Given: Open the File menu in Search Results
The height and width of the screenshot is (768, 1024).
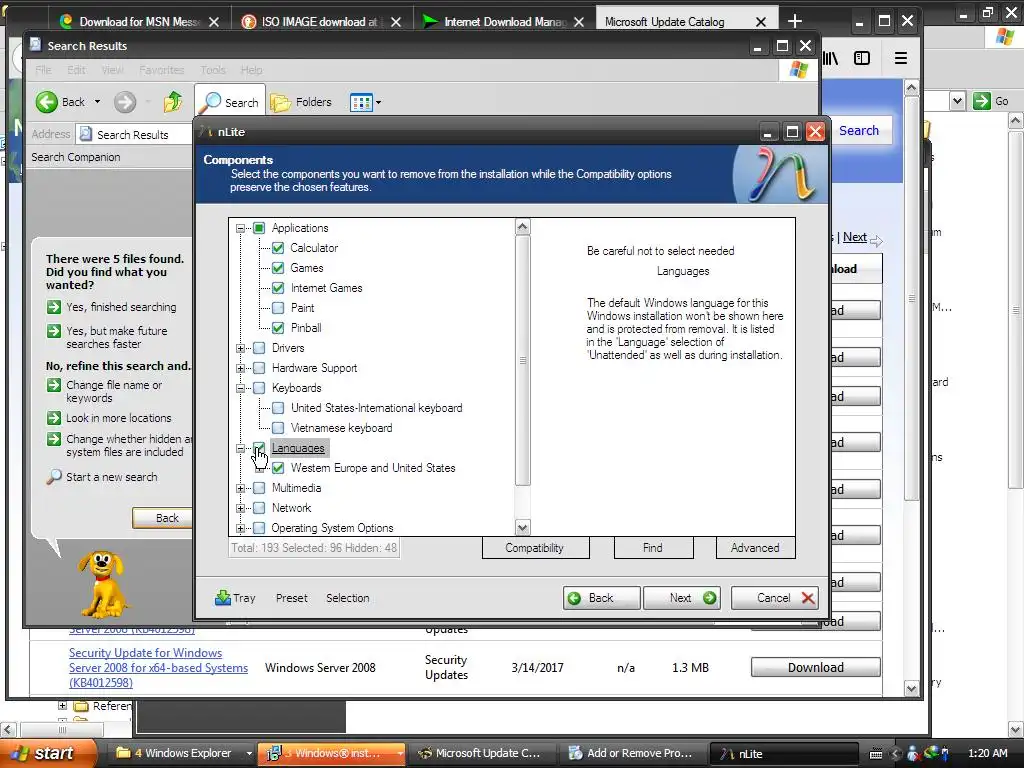Looking at the screenshot, I should coord(43,70).
